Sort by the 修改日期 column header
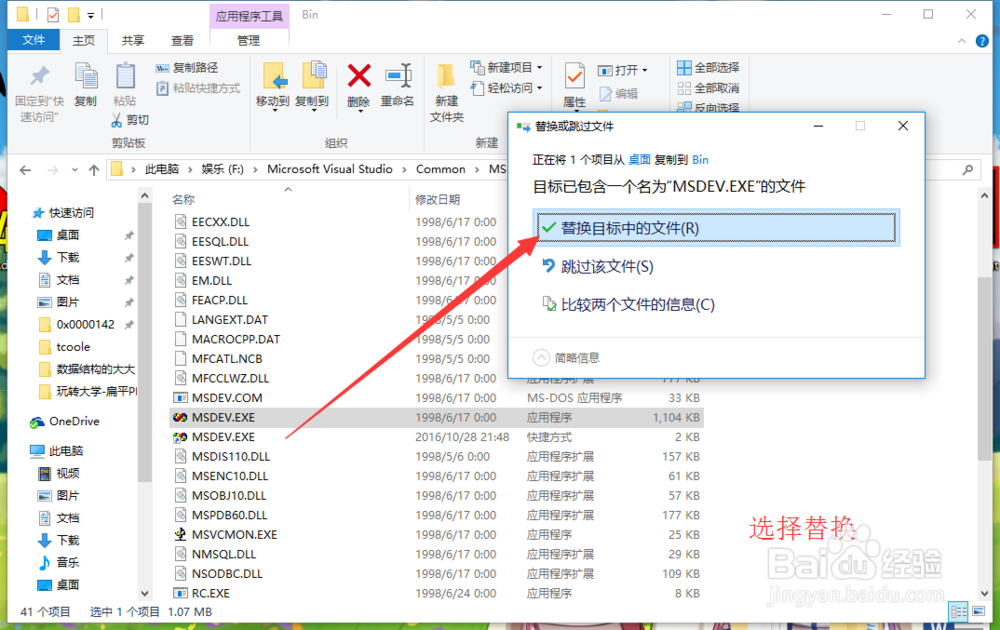 (x=438, y=200)
